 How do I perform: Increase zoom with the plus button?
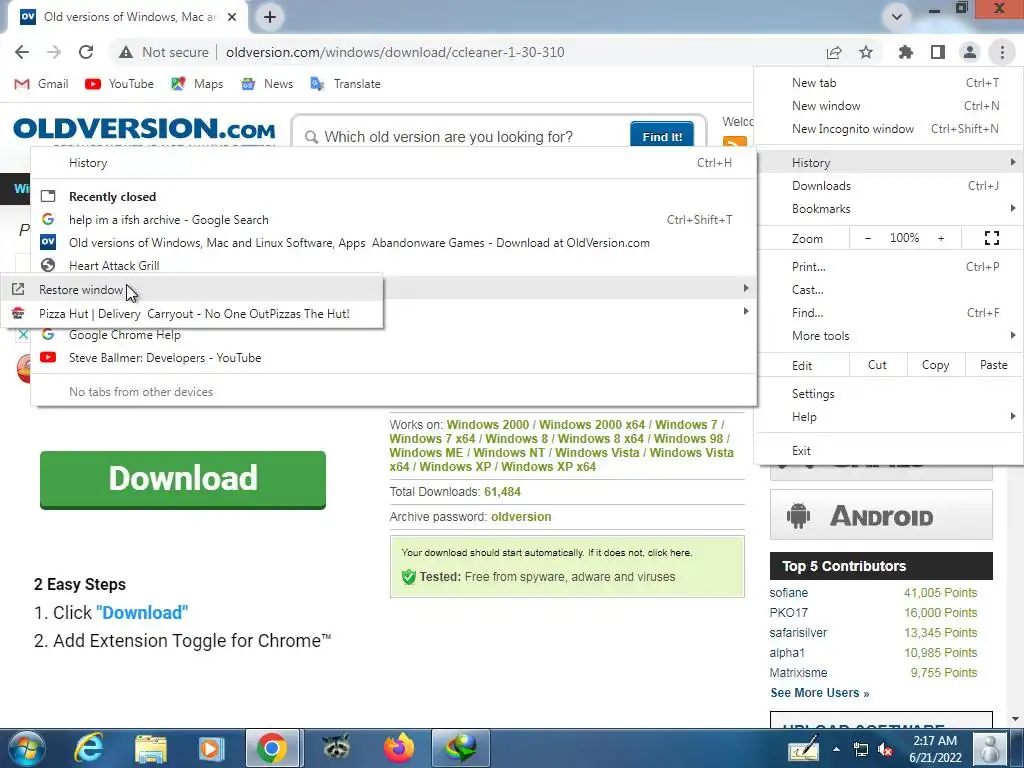[x=941, y=238]
